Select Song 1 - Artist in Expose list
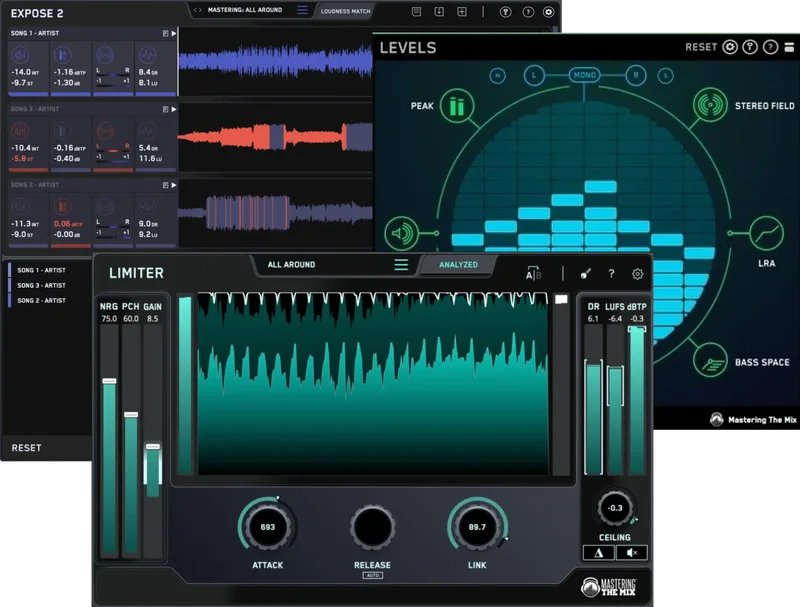Viewport: 800px width, 607px height. 41,270
